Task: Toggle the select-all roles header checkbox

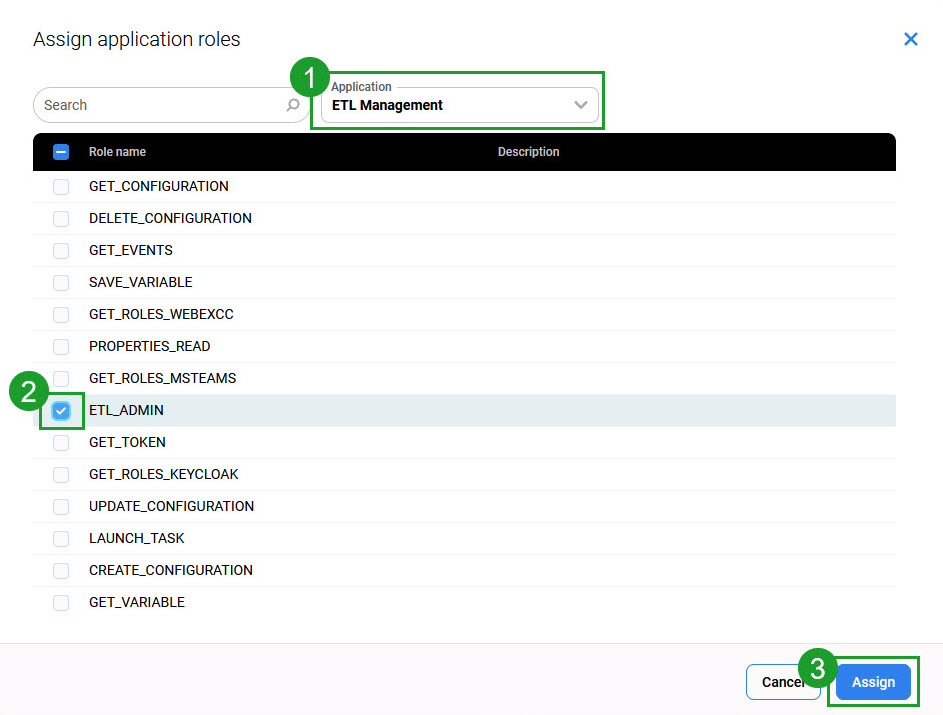Action: [61, 152]
